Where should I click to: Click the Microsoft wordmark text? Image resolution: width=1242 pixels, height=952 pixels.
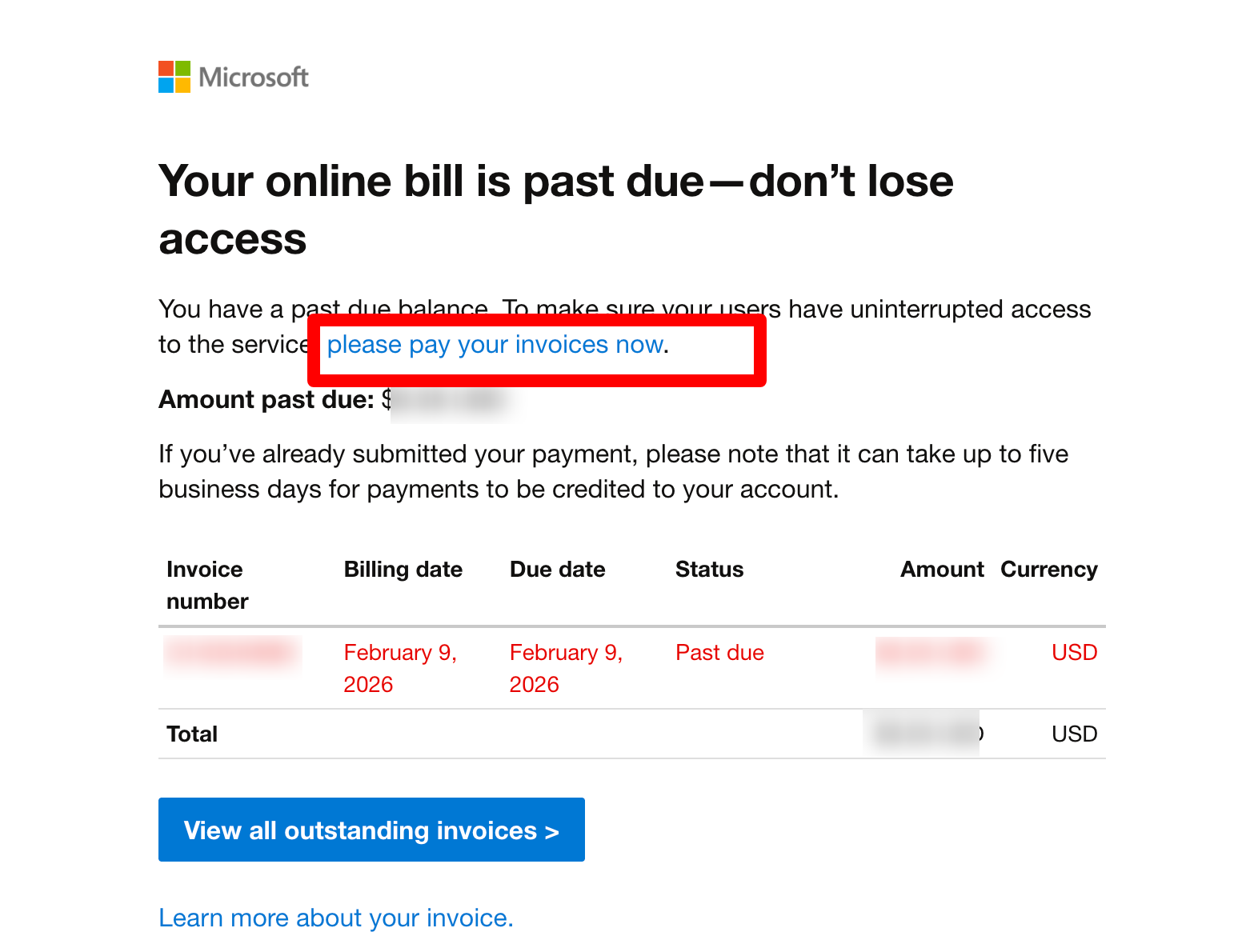pyautogui.click(x=253, y=78)
